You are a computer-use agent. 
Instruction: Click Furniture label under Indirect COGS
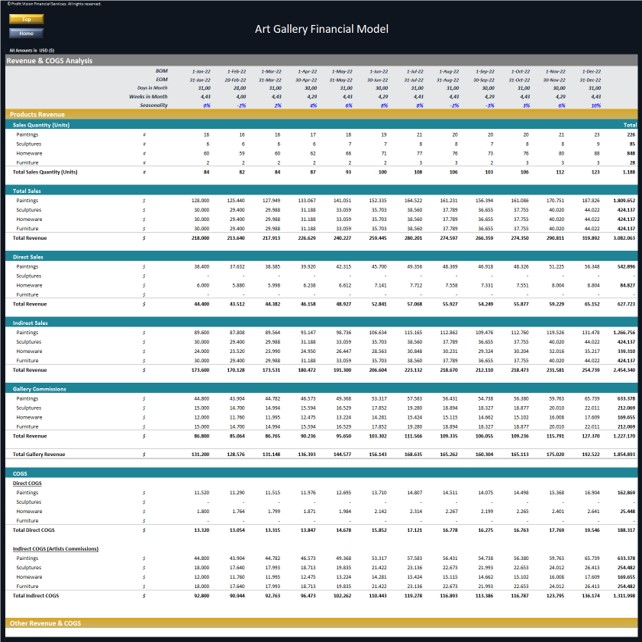click(27, 586)
